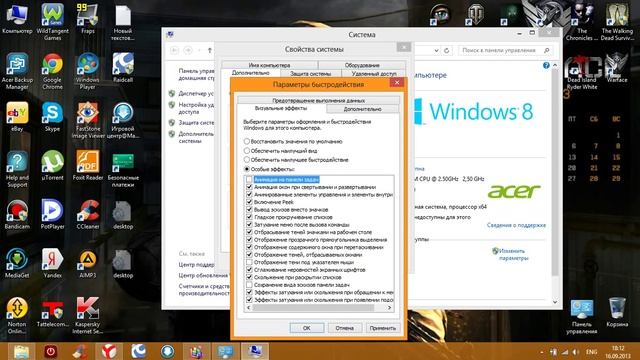The width and height of the screenshot is (640, 360).
Task: Click the clock in the taskbar
Action: pyautogui.click(x=618, y=352)
